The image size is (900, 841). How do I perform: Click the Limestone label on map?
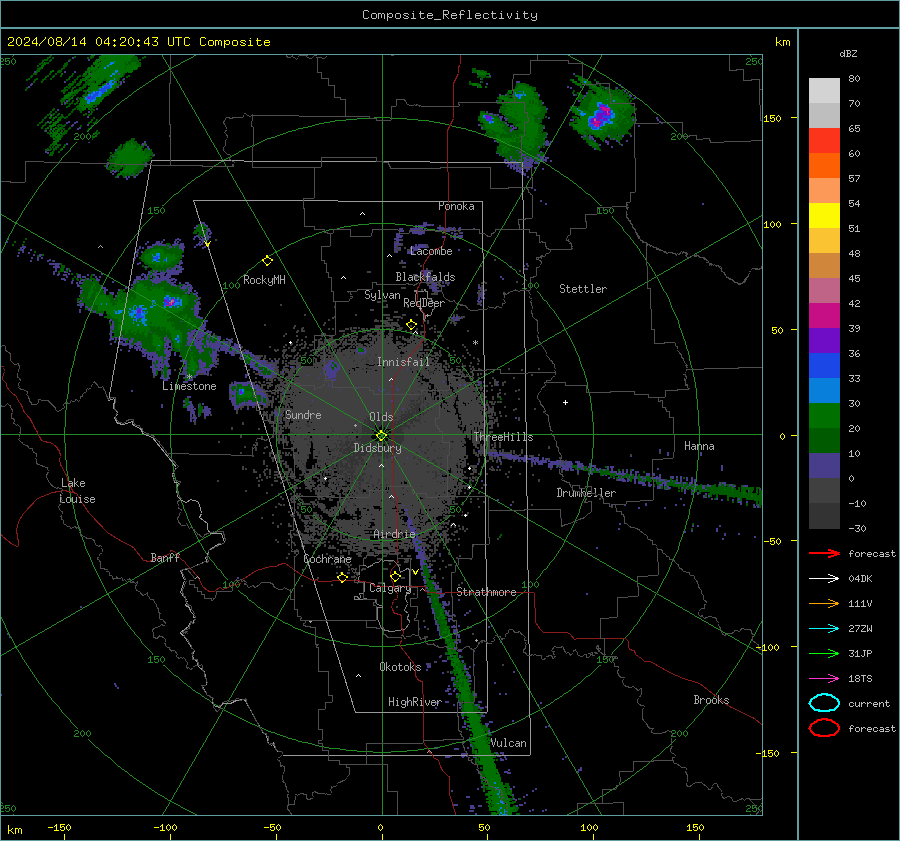pyautogui.click(x=189, y=386)
